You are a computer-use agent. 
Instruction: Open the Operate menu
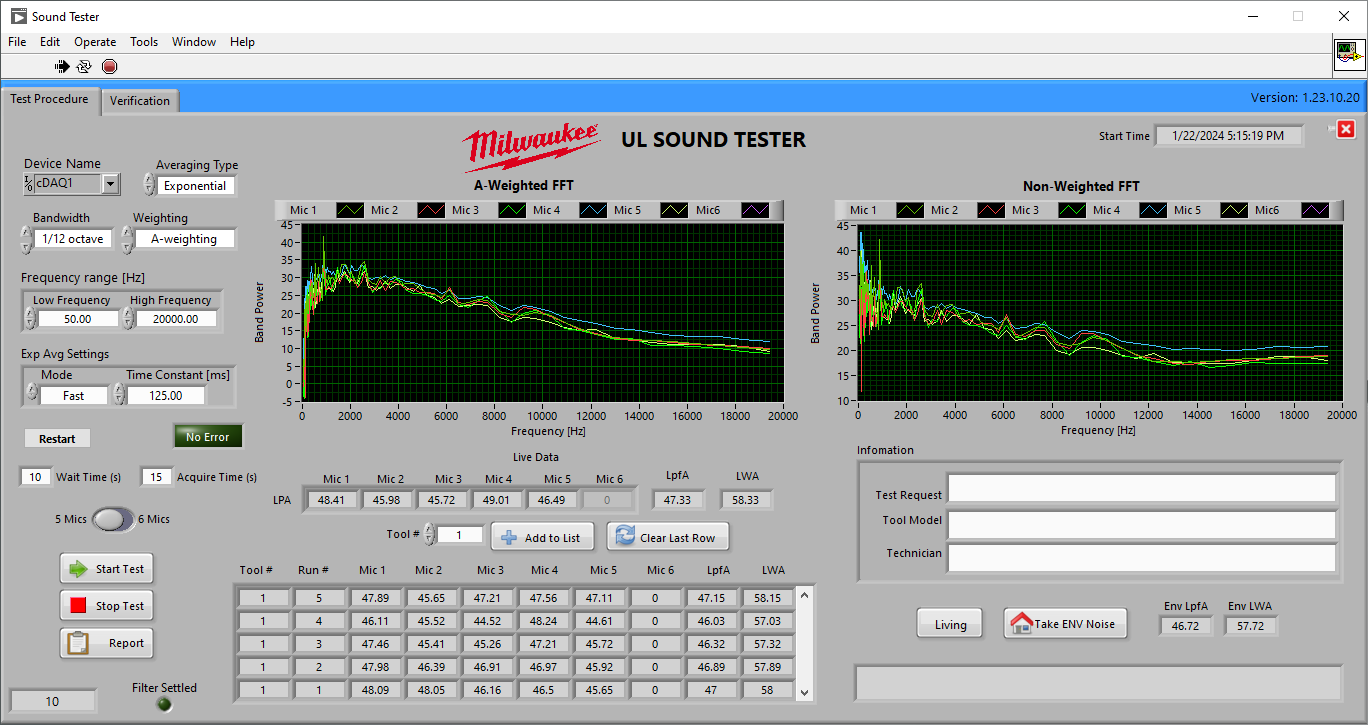pyautogui.click(x=95, y=42)
